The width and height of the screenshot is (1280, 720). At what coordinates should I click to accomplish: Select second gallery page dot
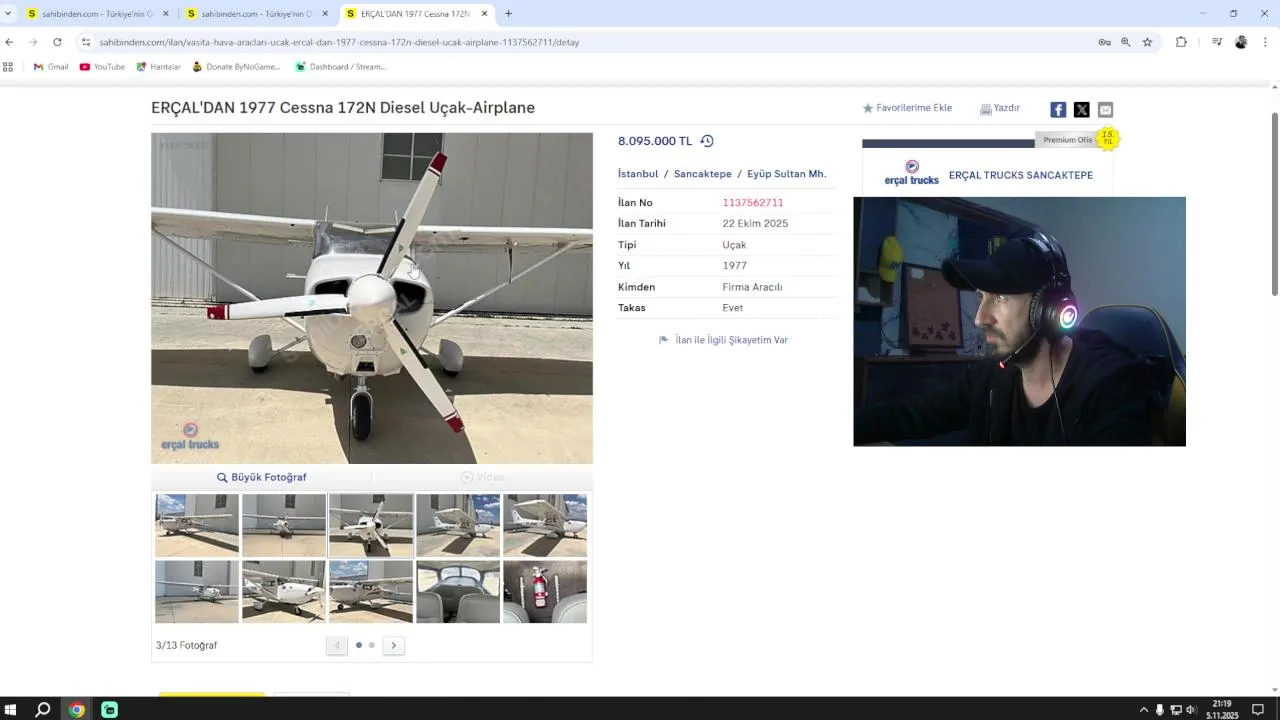click(372, 645)
